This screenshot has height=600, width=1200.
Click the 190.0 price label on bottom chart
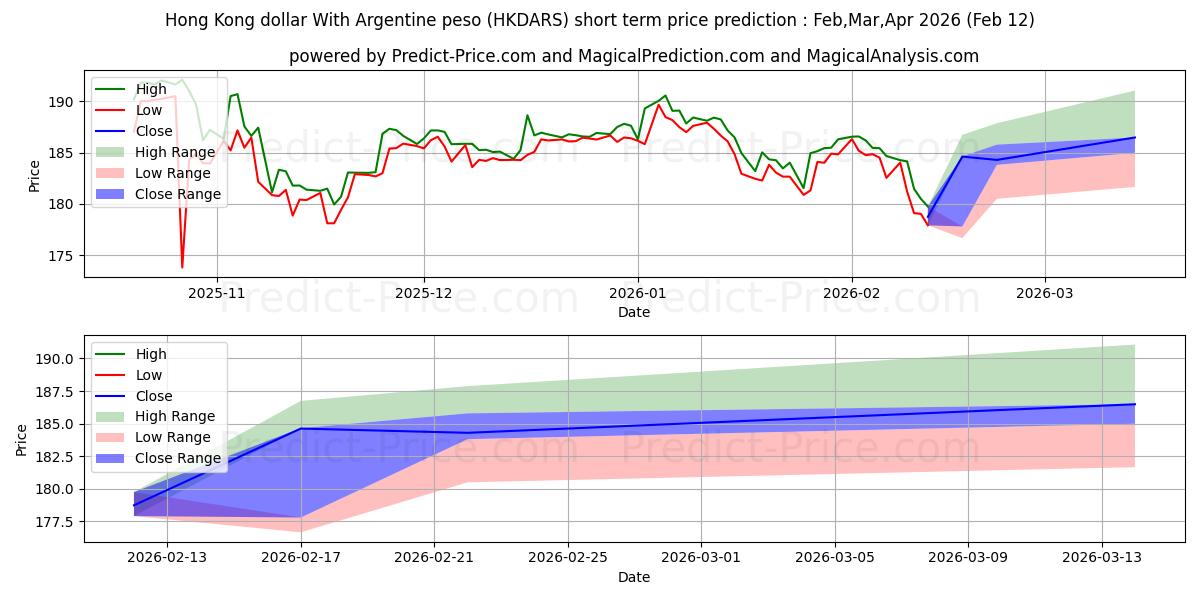coord(54,359)
